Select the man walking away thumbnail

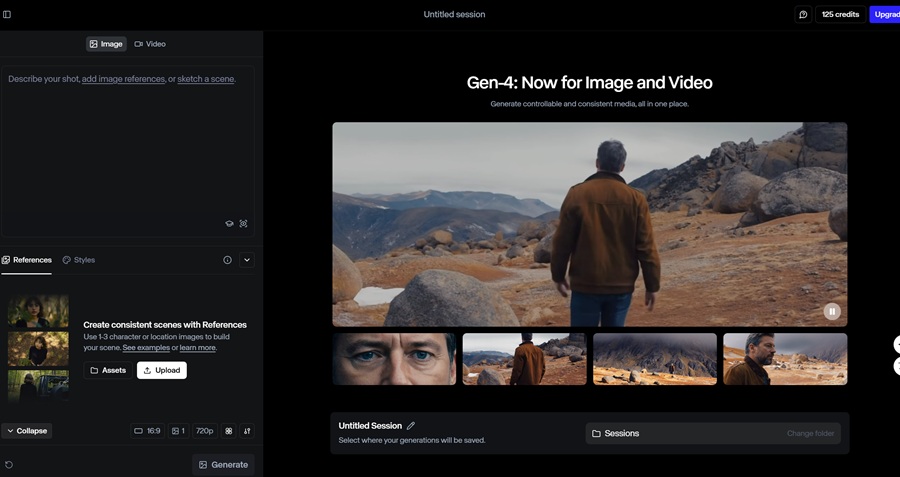point(525,359)
